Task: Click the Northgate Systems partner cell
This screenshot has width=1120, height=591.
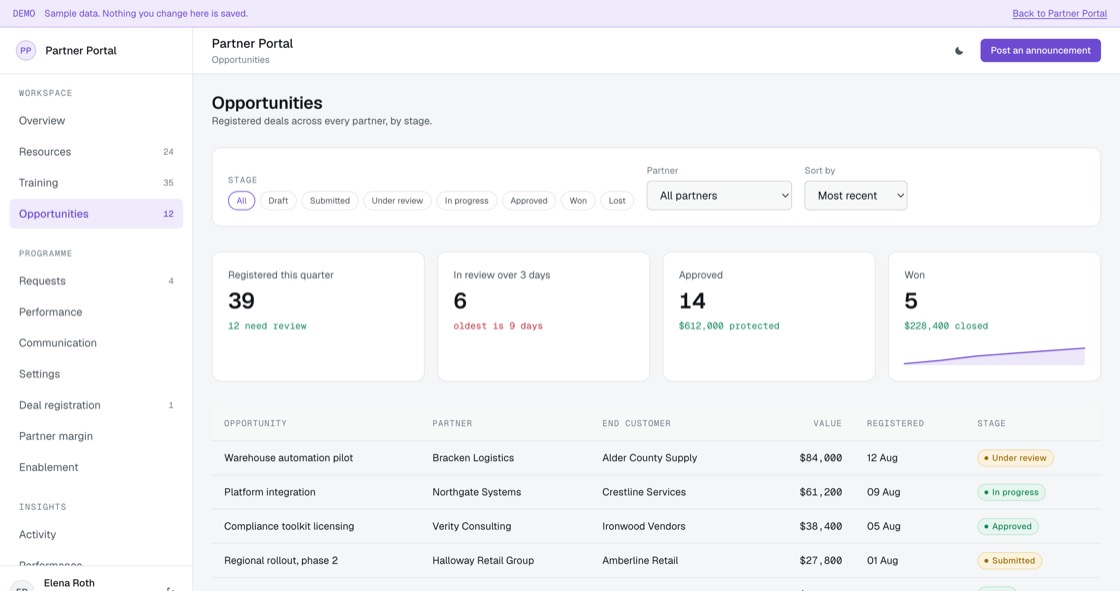Action: click(476, 492)
